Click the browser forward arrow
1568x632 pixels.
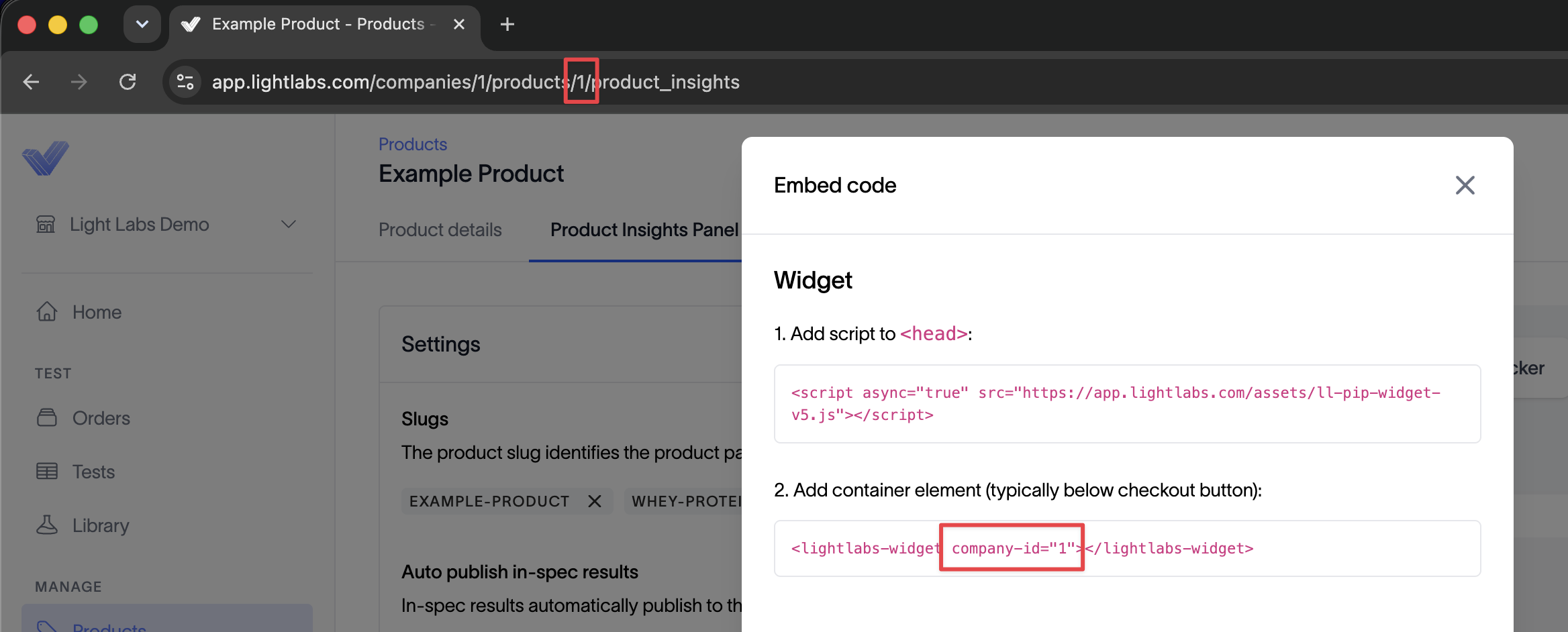[79, 82]
